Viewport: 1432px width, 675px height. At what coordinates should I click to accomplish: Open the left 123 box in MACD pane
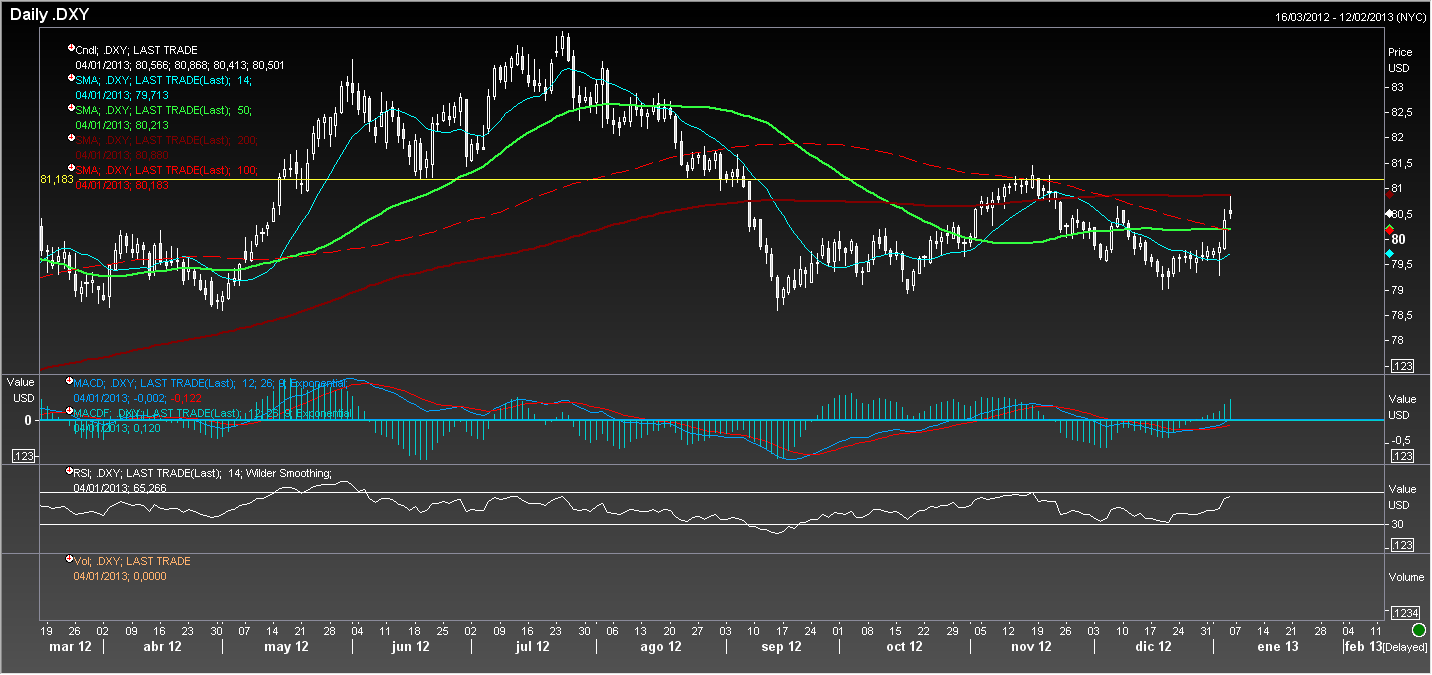[x=22, y=456]
